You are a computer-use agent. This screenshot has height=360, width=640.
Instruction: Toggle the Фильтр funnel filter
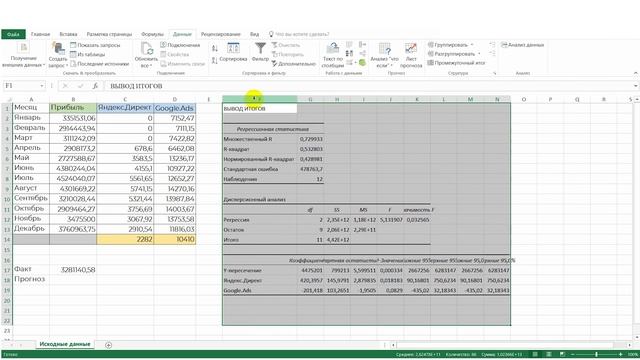tap(260, 52)
